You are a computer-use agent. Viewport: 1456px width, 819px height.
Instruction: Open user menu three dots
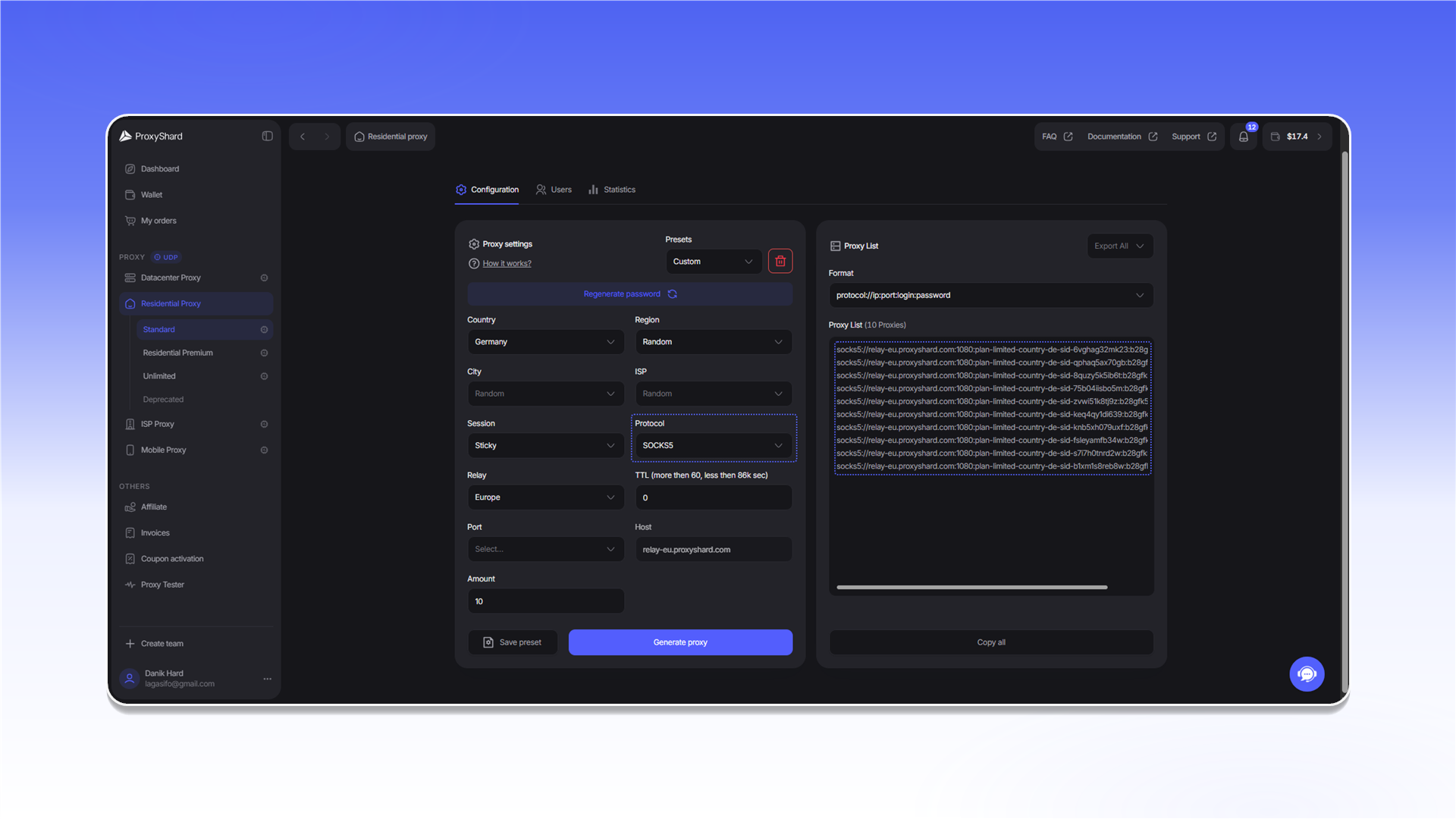[x=267, y=679]
